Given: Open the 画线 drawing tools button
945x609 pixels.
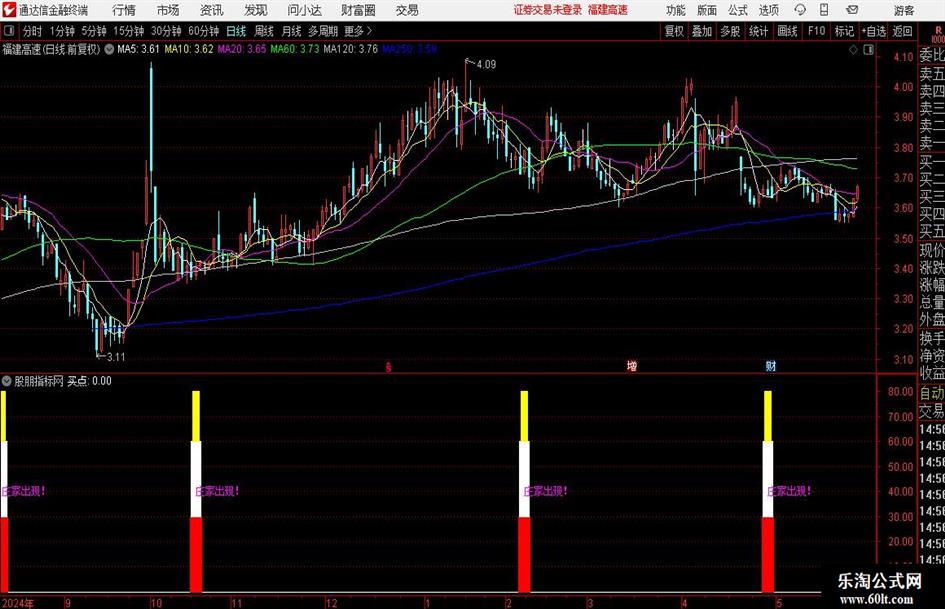Looking at the screenshot, I should pyautogui.click(x=787, y=31).
